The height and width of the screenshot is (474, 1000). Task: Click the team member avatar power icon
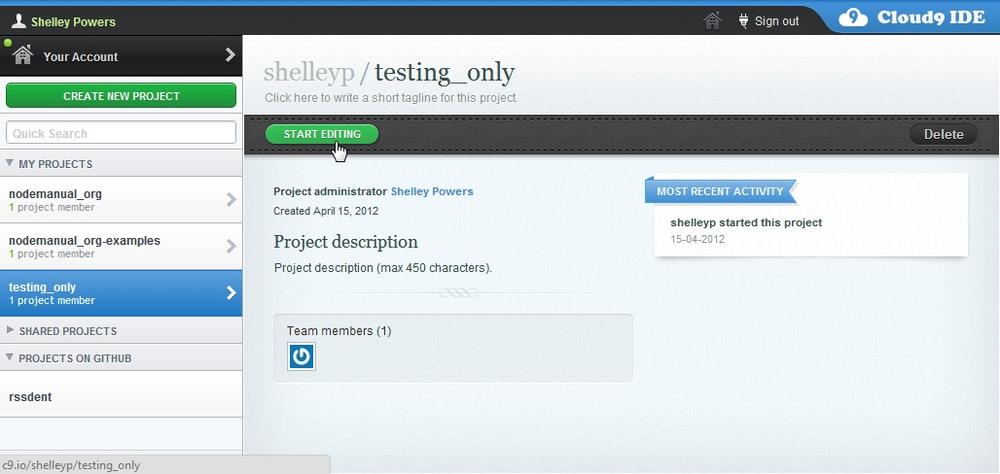pos(301,356)
